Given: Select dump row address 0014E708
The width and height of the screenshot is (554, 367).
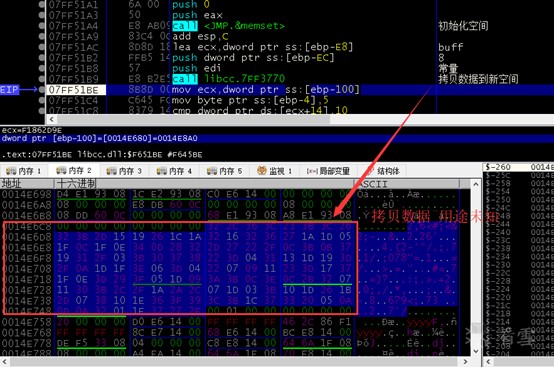Looking at the screenshot, I should tap(26, 268).
